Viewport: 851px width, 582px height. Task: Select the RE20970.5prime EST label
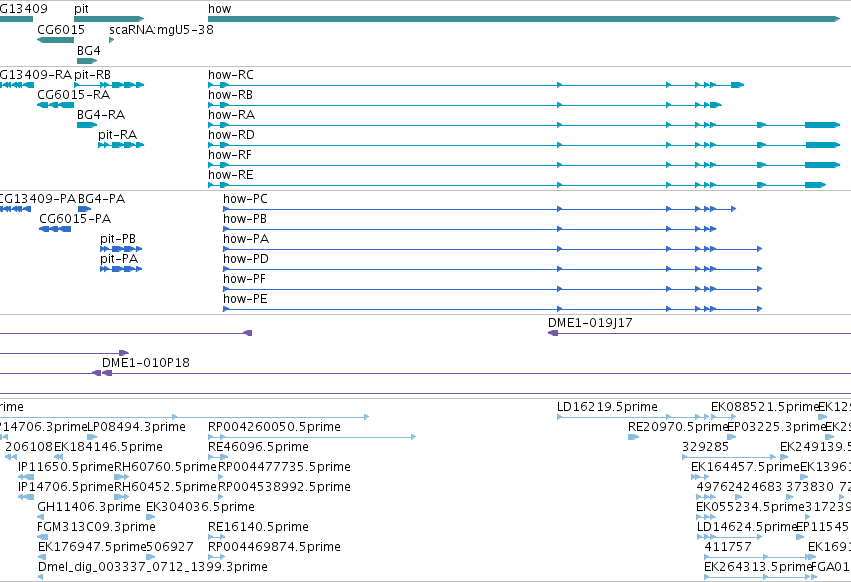point(678,427)
